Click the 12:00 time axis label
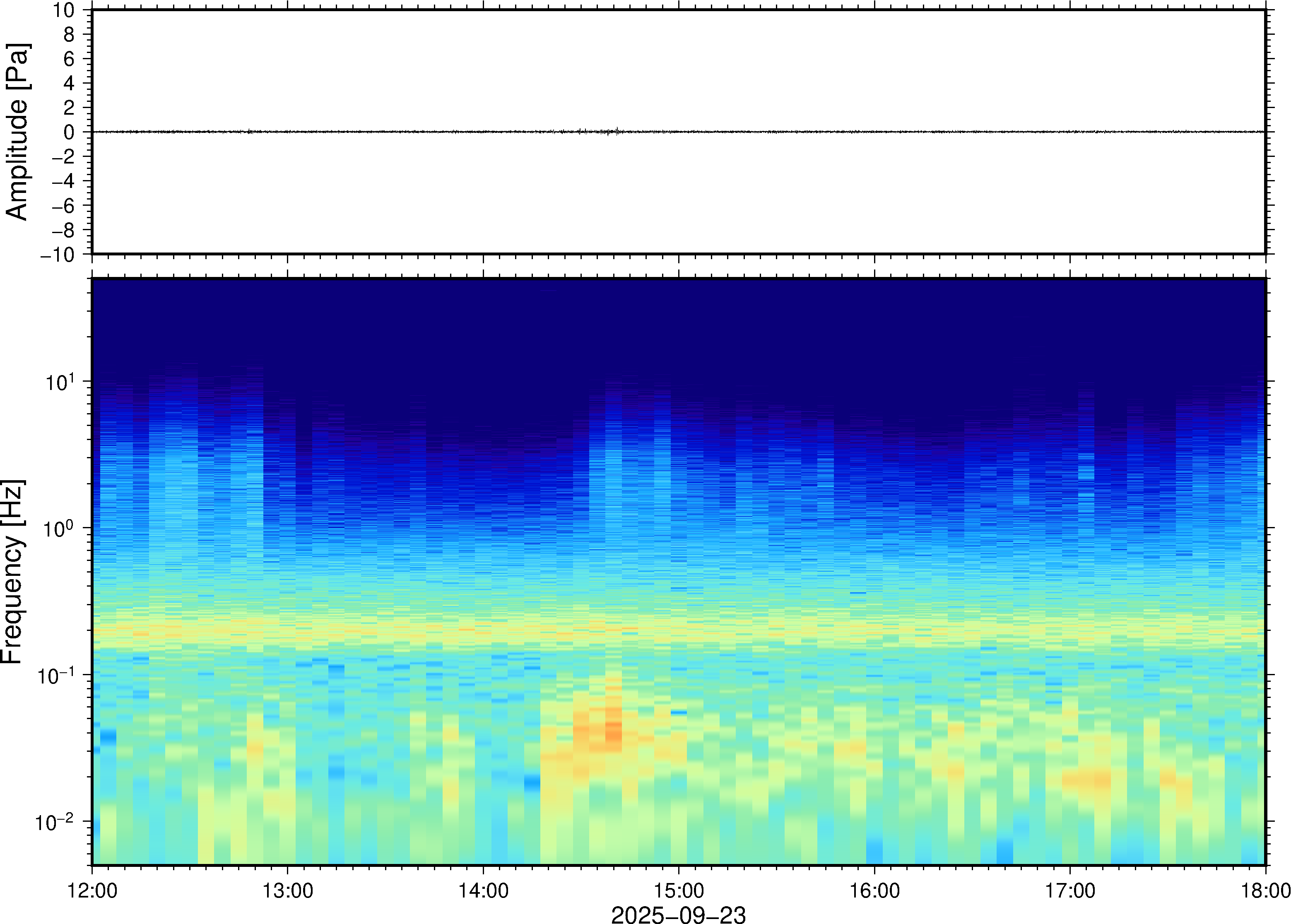 [x=92, y=890]
